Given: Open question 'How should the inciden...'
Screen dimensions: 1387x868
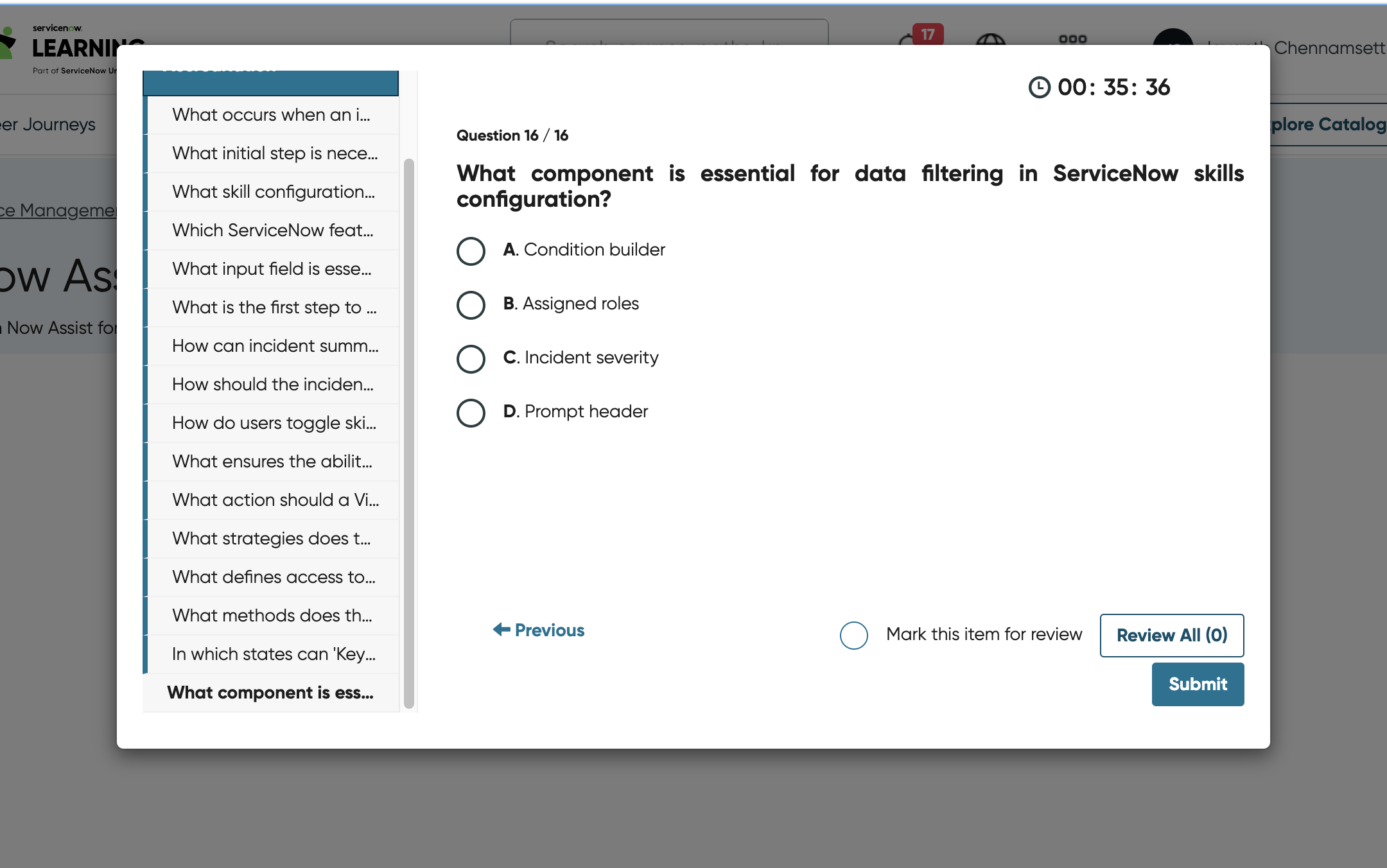Looking at the screenshot, I should (273, 385).
